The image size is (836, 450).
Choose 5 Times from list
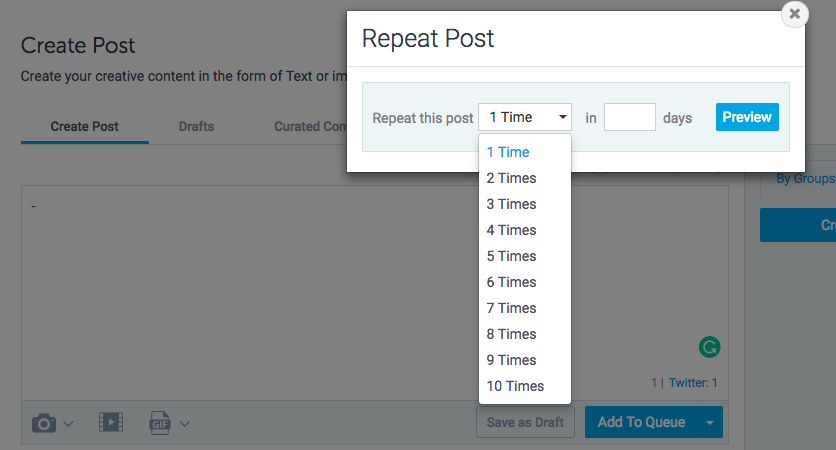pyautogui.click(x=511, y=256)
